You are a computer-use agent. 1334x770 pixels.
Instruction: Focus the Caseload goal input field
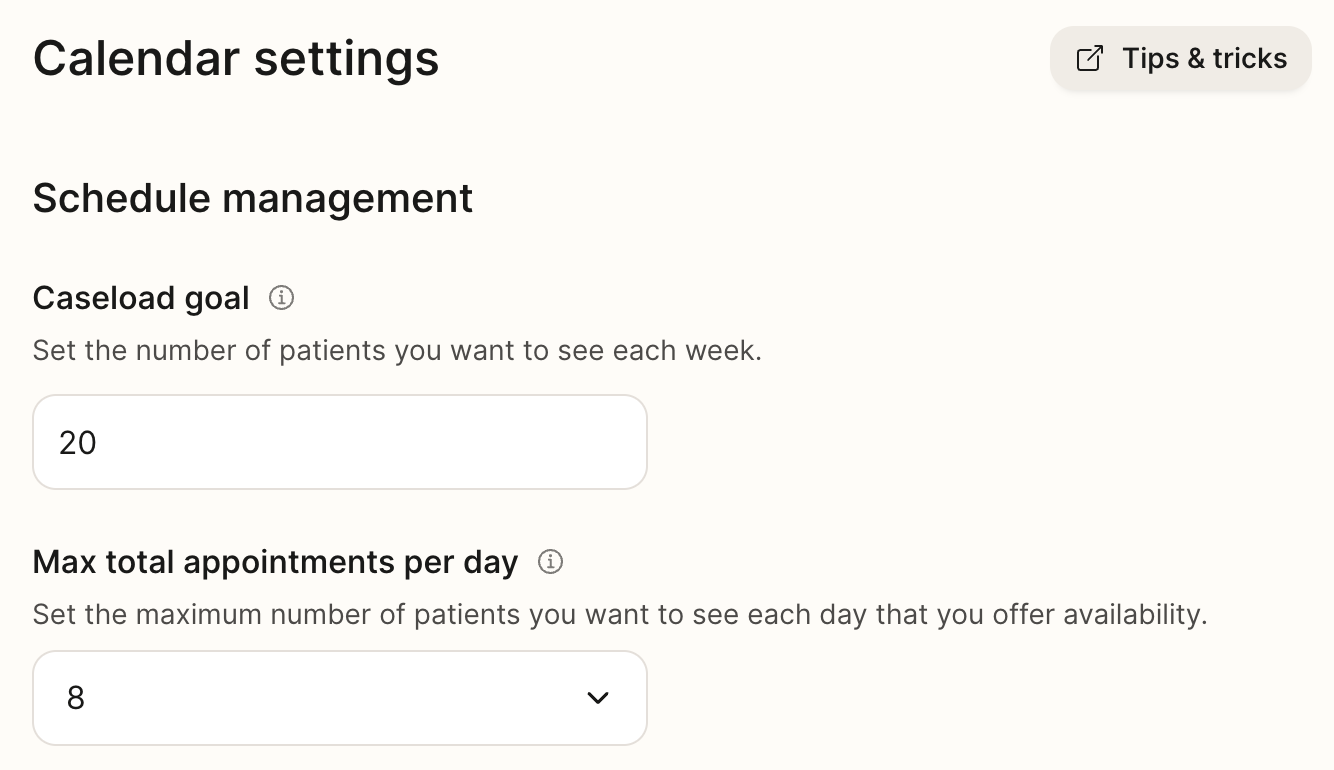pos(340,442)
